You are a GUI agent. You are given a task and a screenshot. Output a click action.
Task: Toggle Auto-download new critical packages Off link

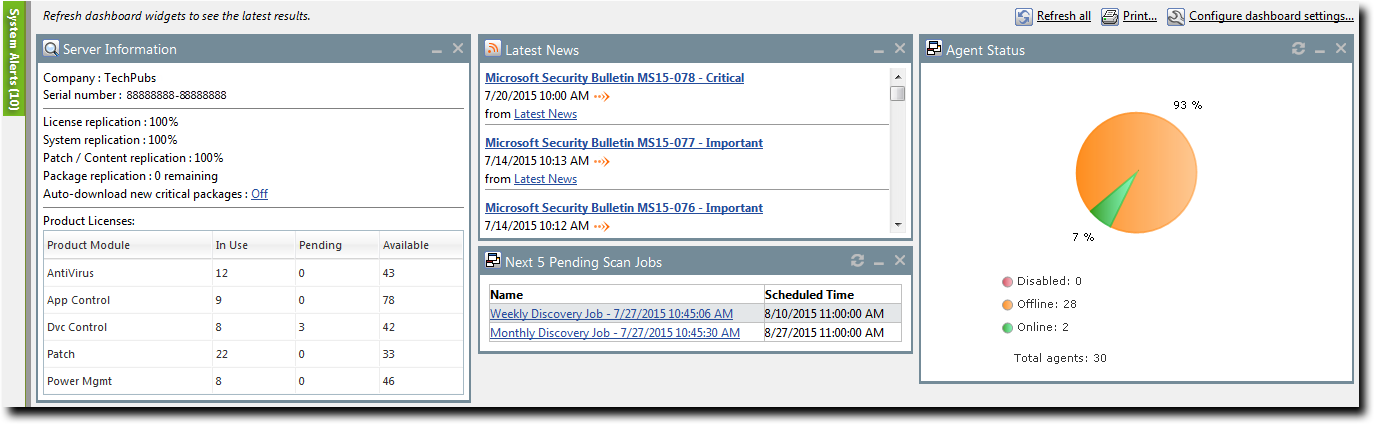point(259,194)
